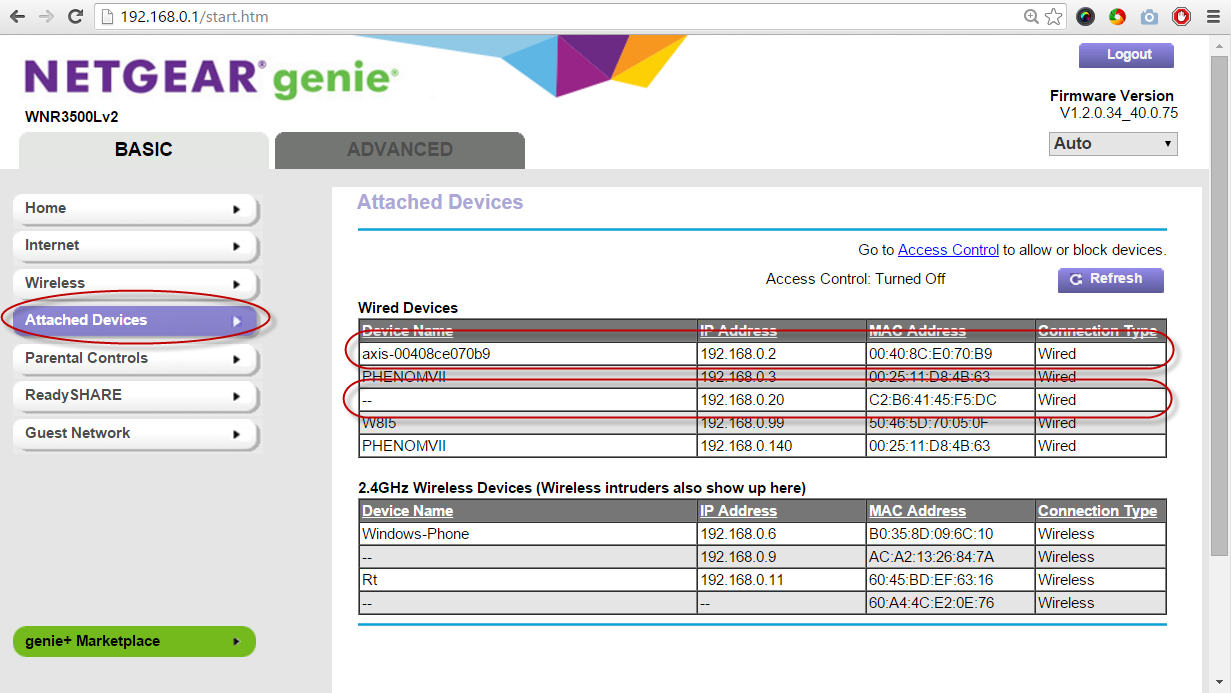Sort wired devices by Device Name
This screenshot has width=1231, height=693.
pos(407,331)
